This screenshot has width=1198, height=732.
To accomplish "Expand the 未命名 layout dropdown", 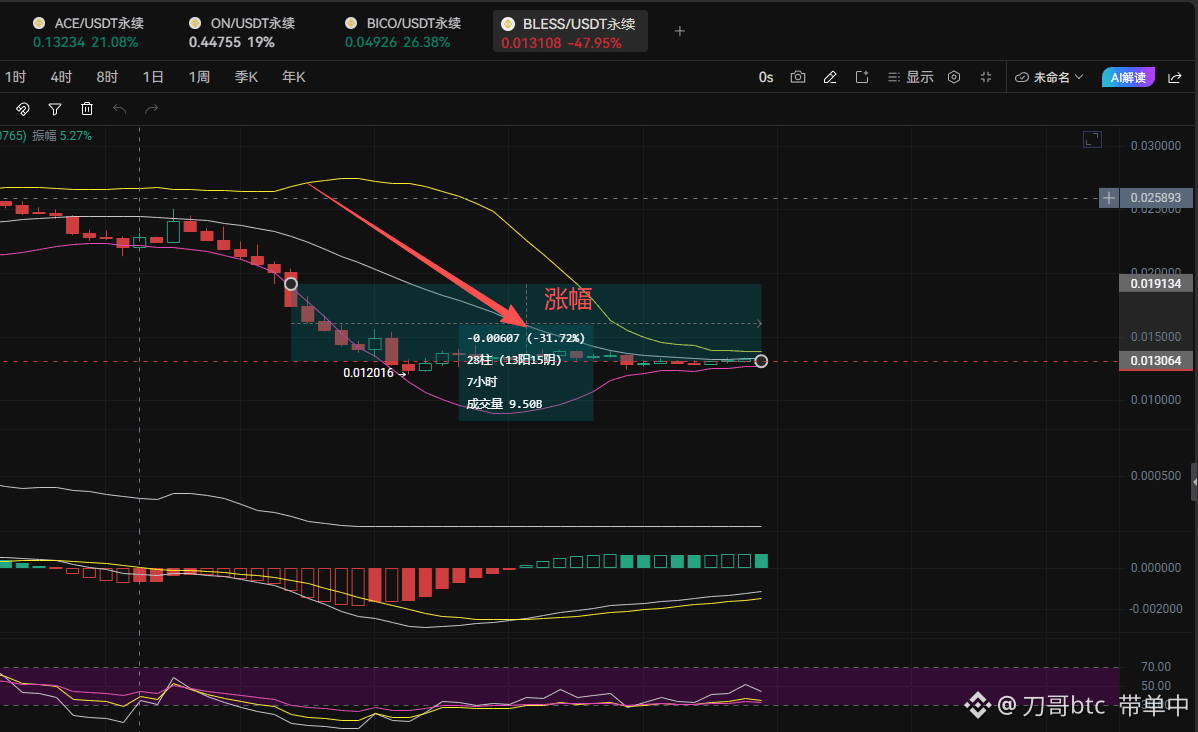I will click(1049, 77).
